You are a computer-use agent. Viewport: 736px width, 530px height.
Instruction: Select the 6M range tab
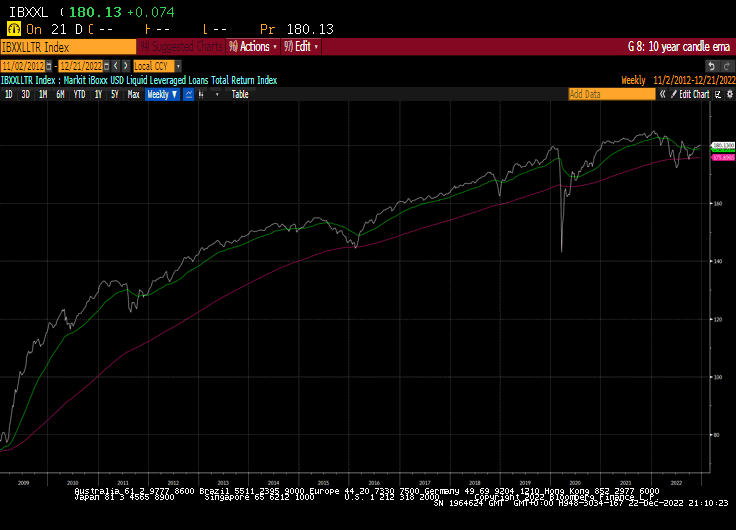pyautogui.click(x=60, y=94)
